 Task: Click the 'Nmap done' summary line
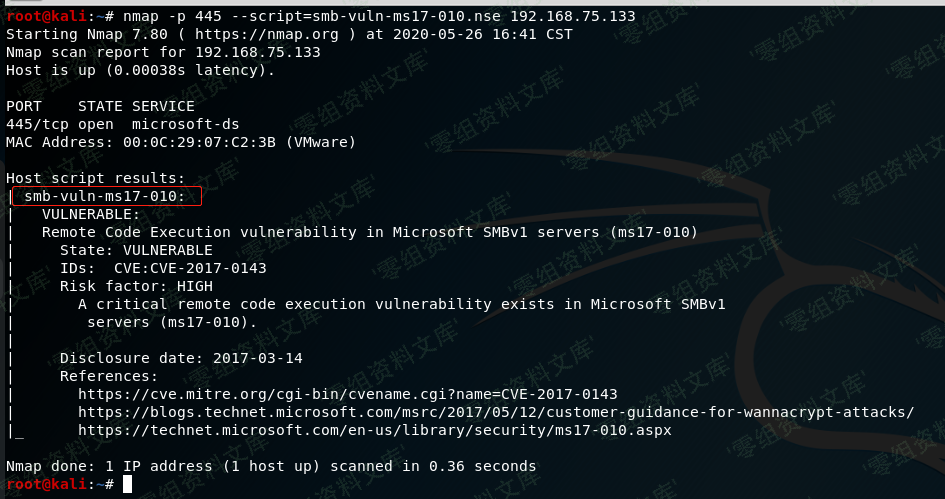pos(271,466)
